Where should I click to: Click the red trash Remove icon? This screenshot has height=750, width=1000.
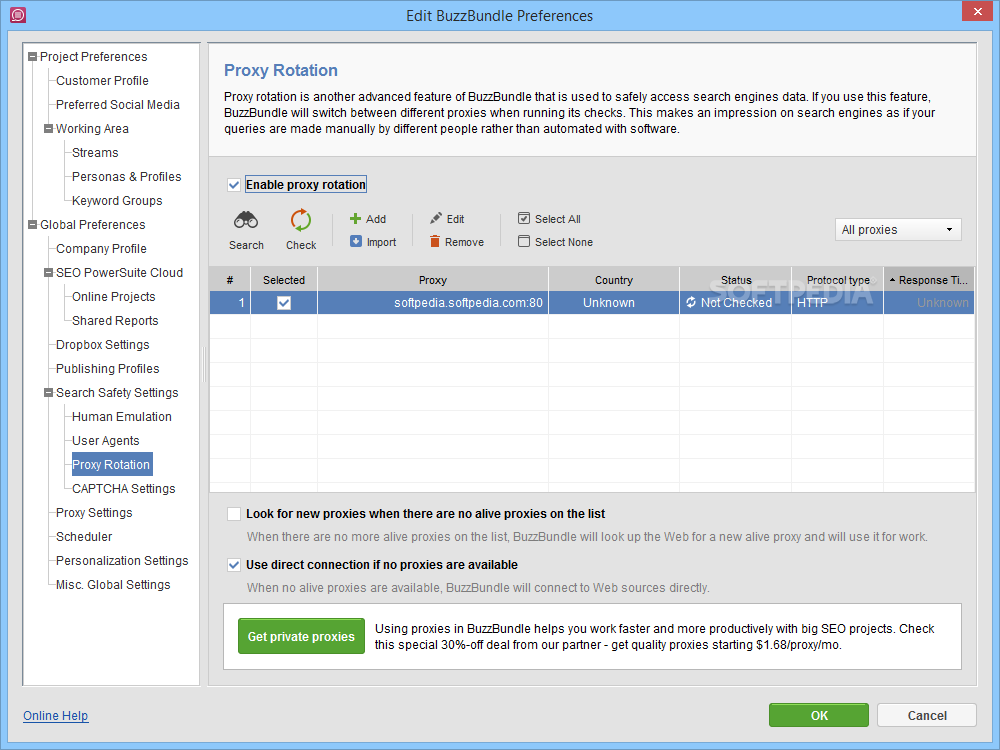435,242
